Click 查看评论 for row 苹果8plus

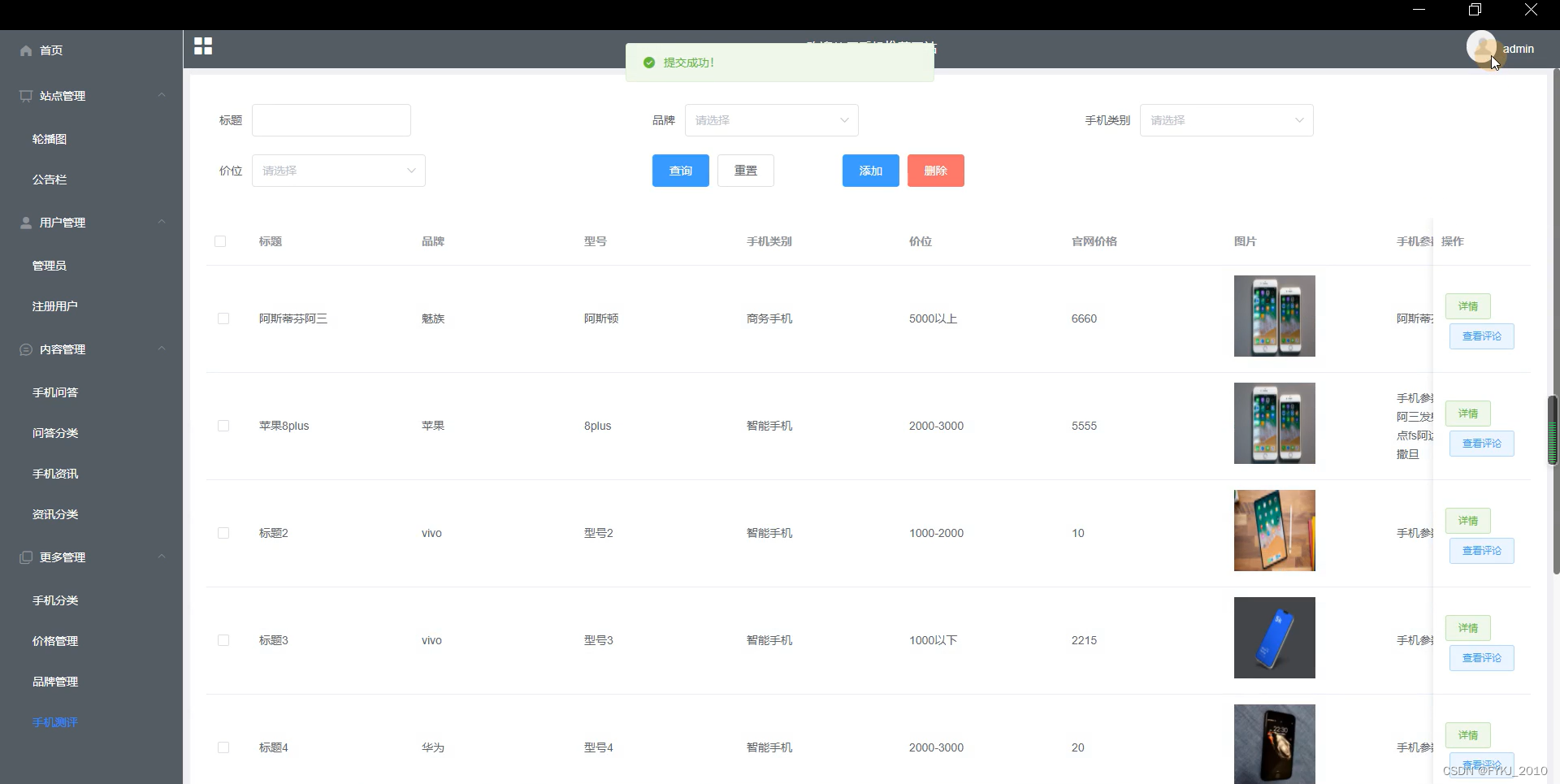pos(1482,444)
